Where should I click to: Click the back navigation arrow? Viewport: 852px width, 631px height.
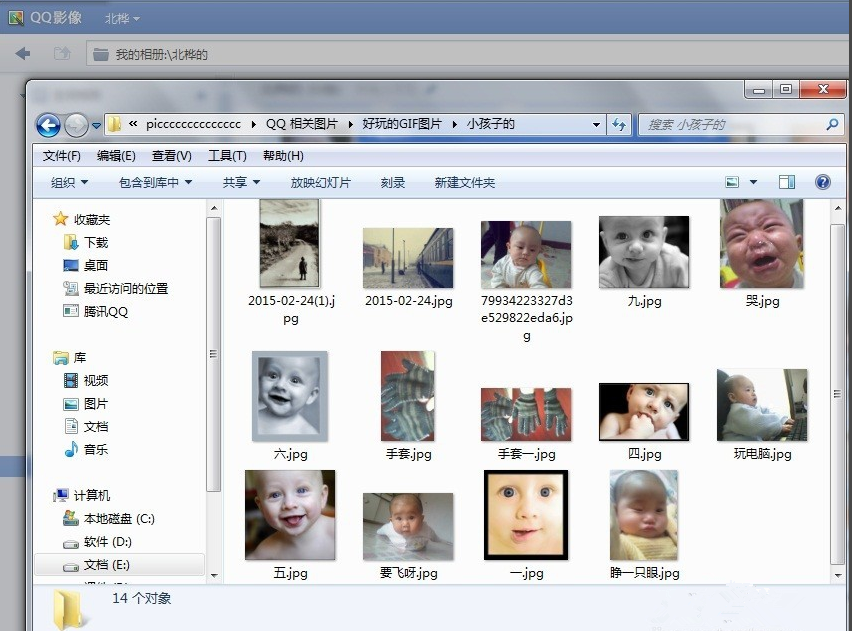pyautogui.click(x=48, y=125)
